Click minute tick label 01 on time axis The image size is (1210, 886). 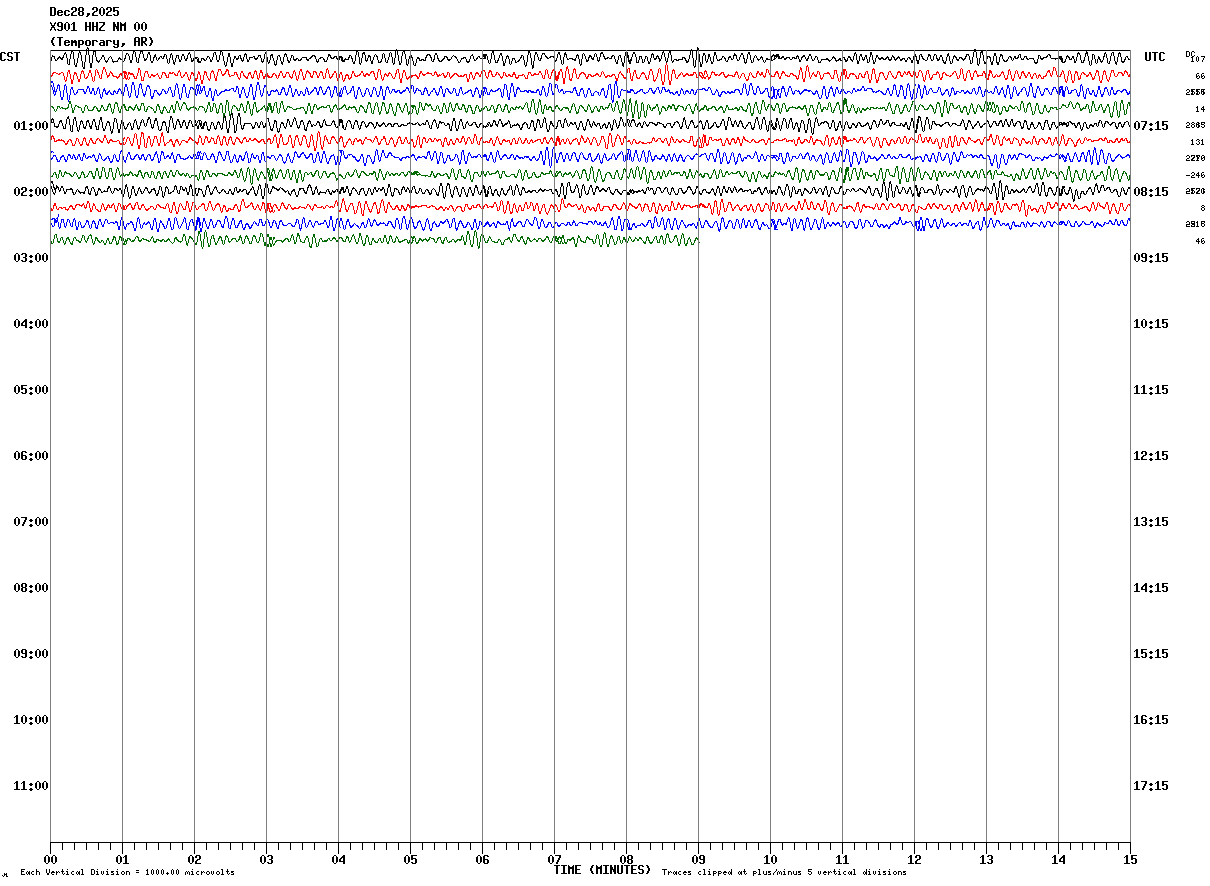[x=122, y=859]
